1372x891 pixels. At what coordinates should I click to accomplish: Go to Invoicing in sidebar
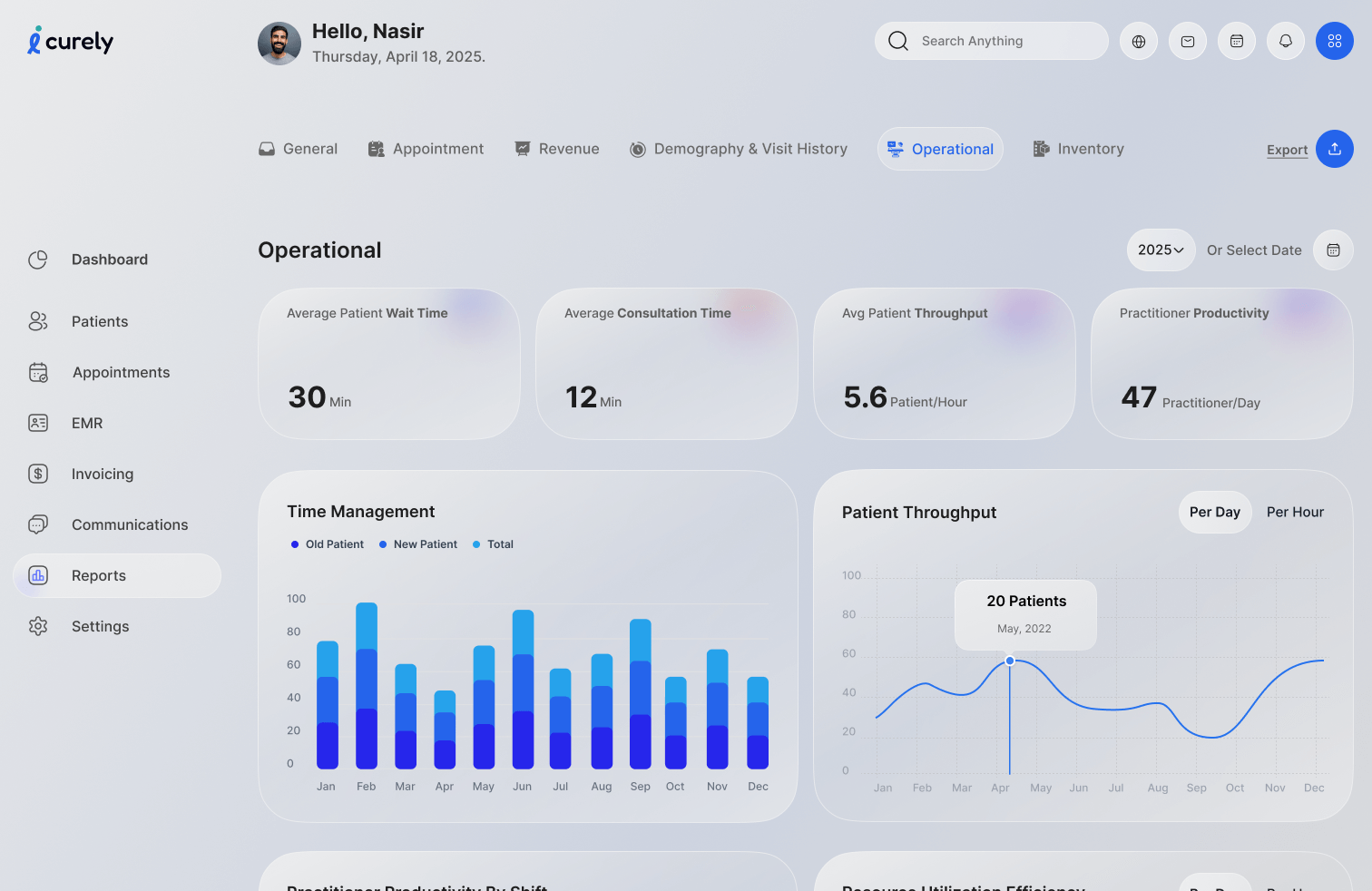click(102, 475)
